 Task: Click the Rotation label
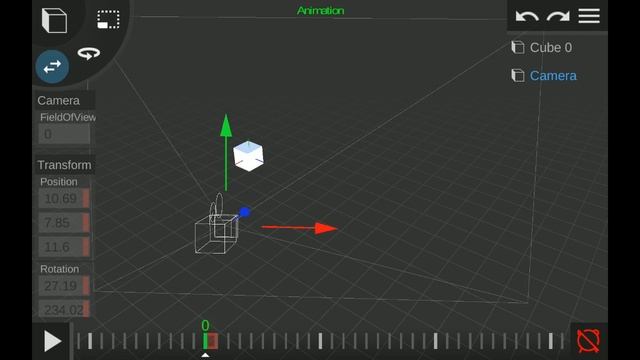pos(60,269)
